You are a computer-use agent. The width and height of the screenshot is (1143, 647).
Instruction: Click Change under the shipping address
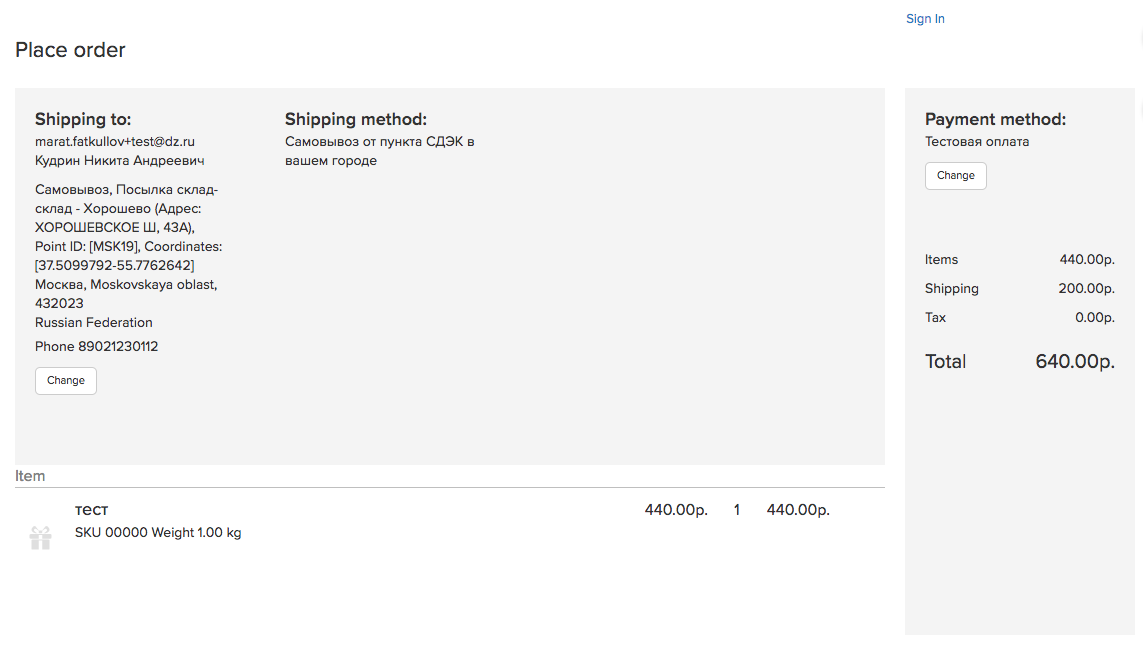(x=66, y=380)
